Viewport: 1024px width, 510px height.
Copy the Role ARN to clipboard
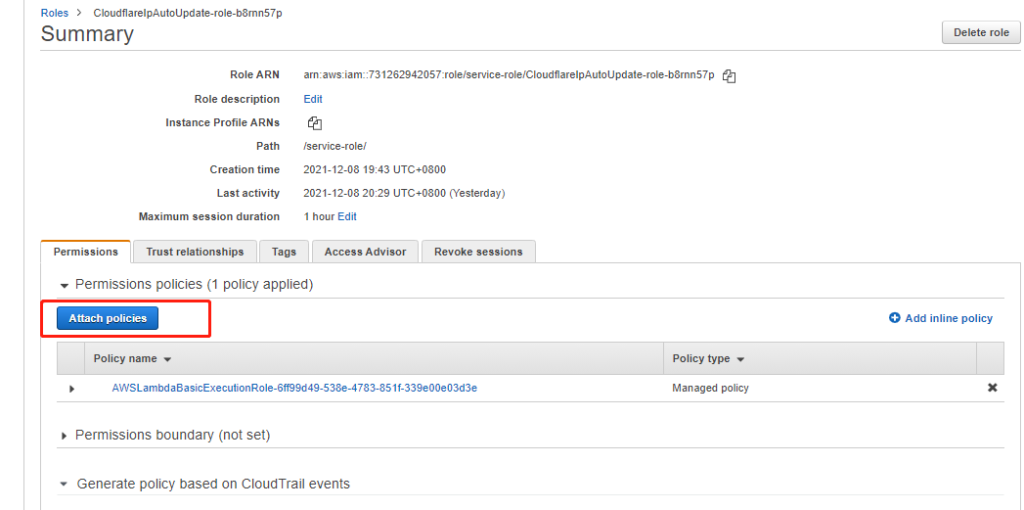pos(729,76)
